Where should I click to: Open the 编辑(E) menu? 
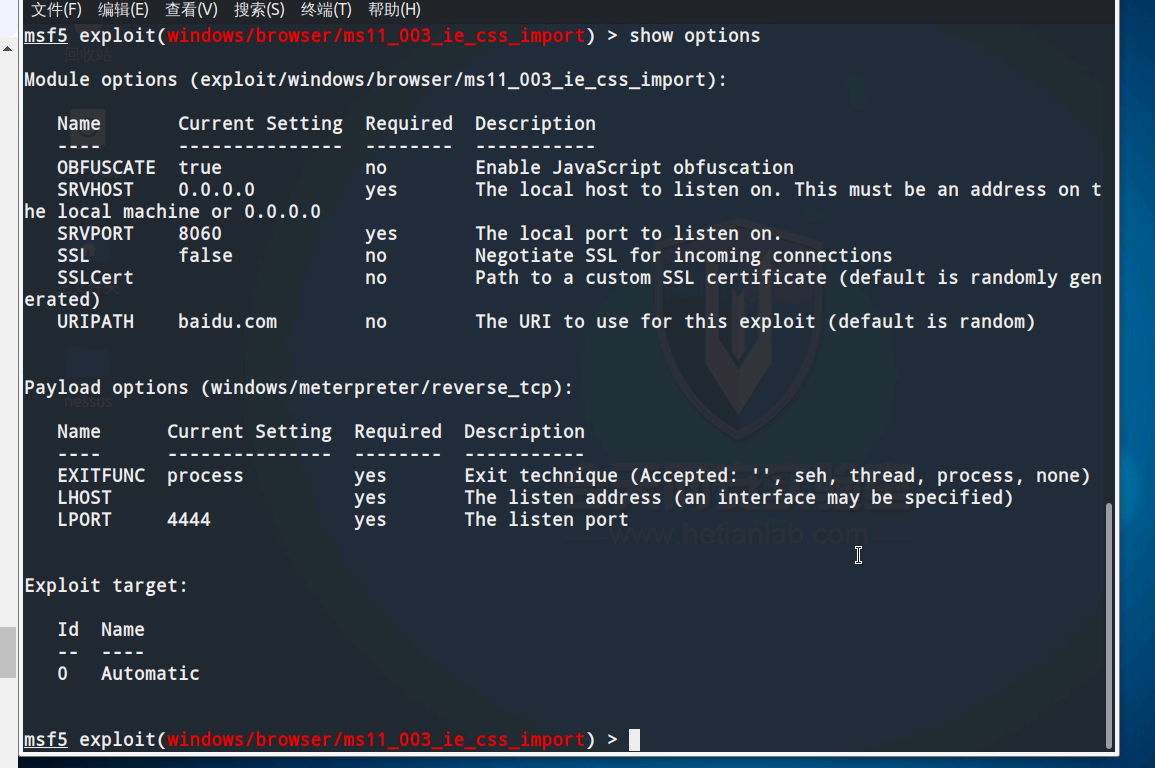123,10
